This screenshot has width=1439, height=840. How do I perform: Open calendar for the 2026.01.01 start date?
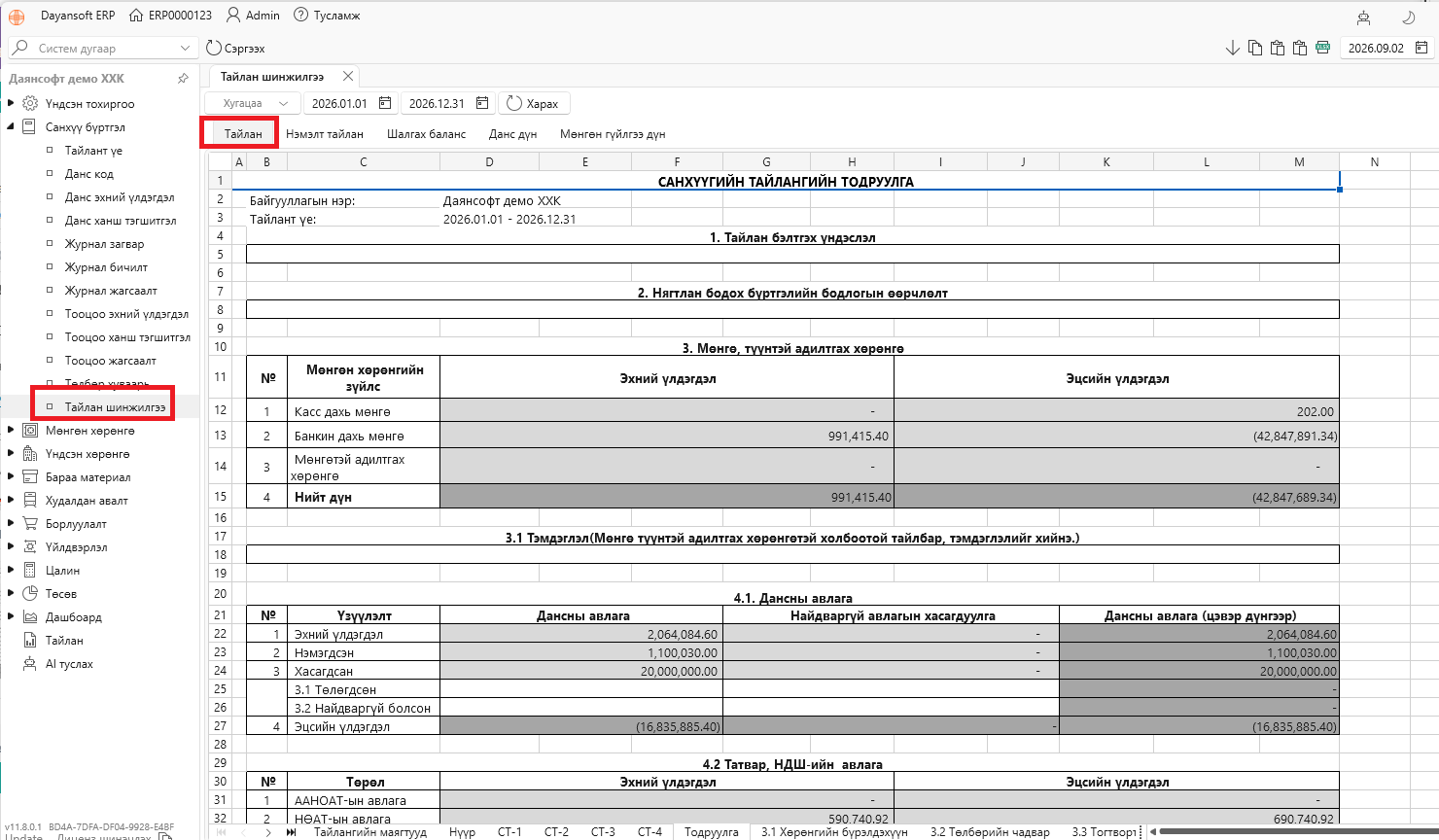385,103
